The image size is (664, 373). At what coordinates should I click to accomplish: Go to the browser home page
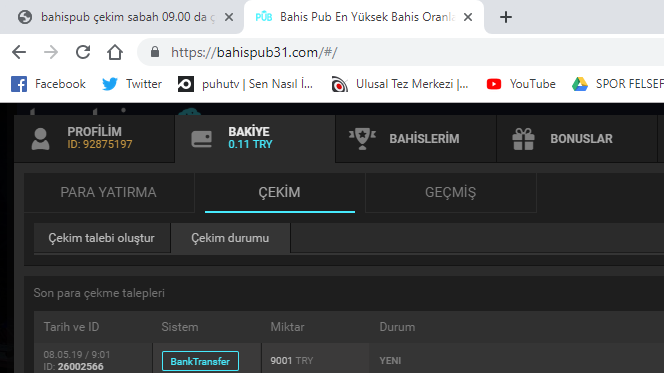tap(115, 52)
